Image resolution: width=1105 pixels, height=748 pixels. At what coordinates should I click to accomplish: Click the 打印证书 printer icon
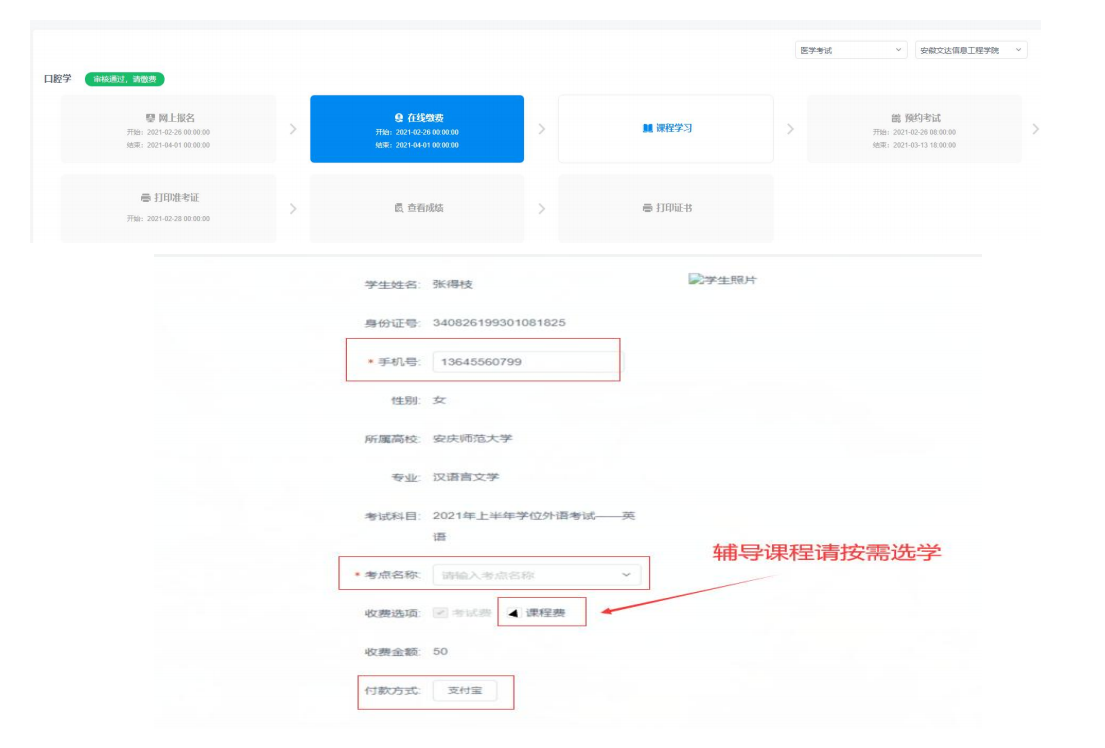click(x=647, y=208)
